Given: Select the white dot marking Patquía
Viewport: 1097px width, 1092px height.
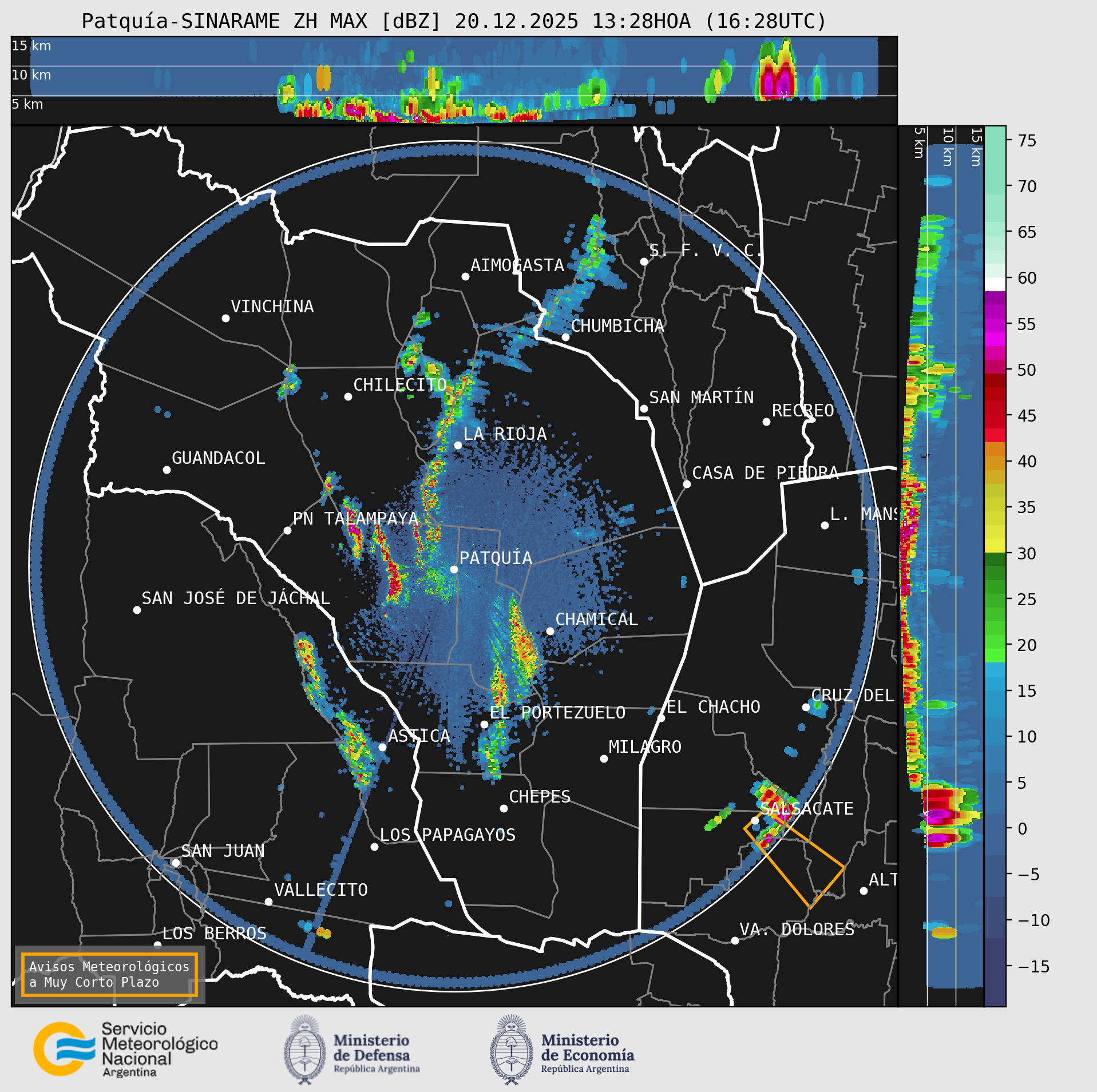Looking at the screenshot, I should (x=454, y=569).
